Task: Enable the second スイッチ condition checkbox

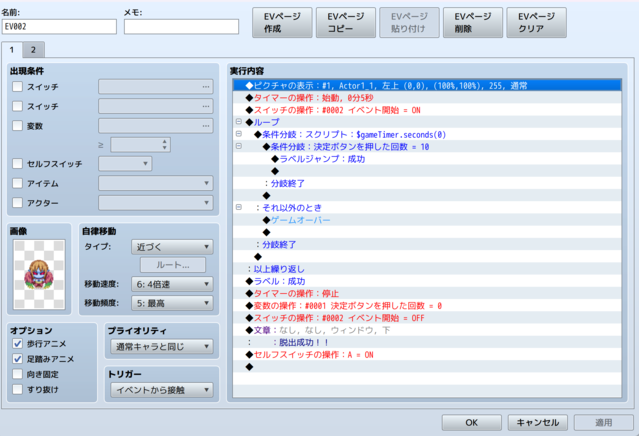Action: point(17,106)
